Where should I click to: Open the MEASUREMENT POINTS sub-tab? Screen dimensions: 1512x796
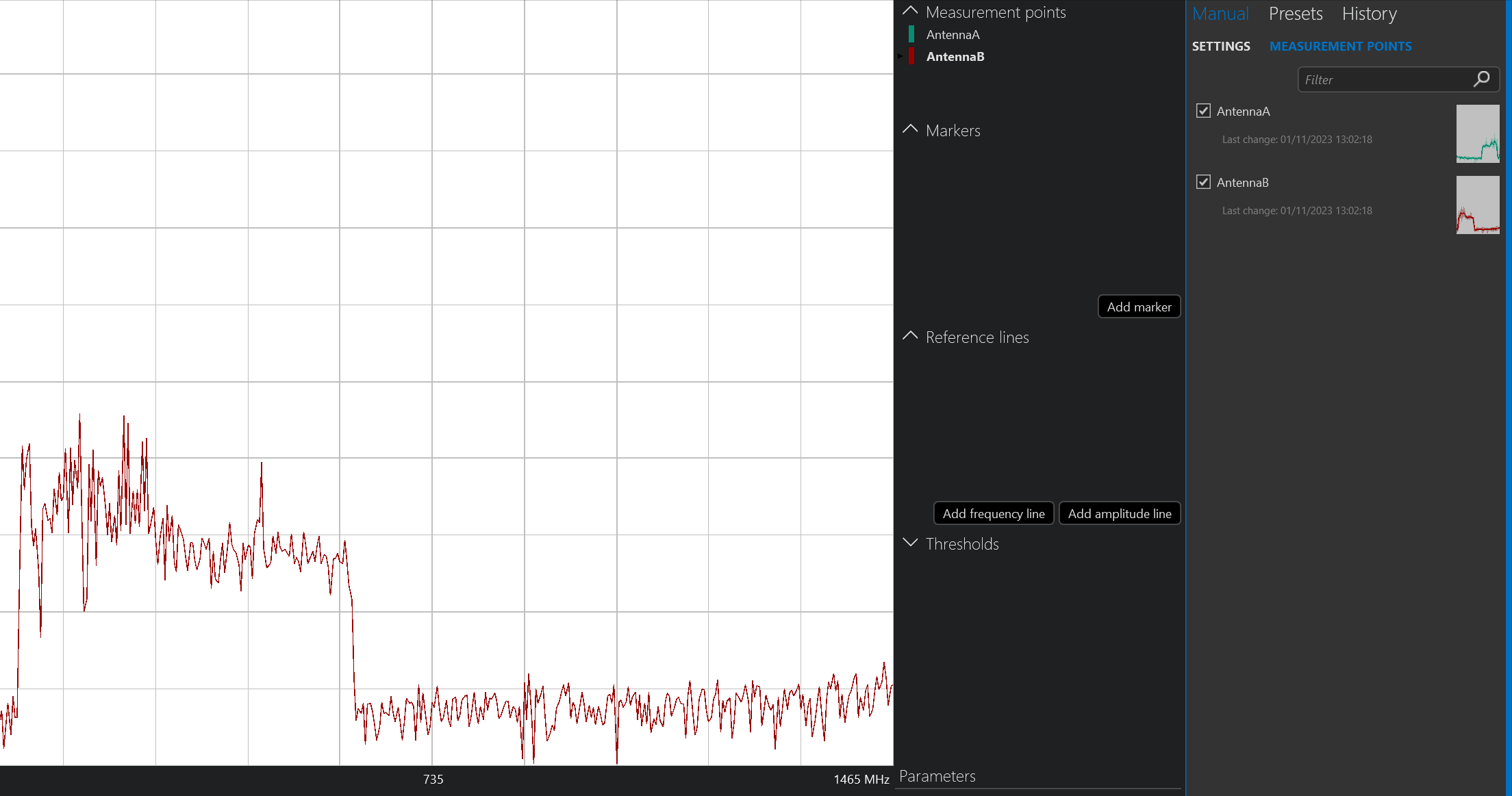coord(1340,46)
